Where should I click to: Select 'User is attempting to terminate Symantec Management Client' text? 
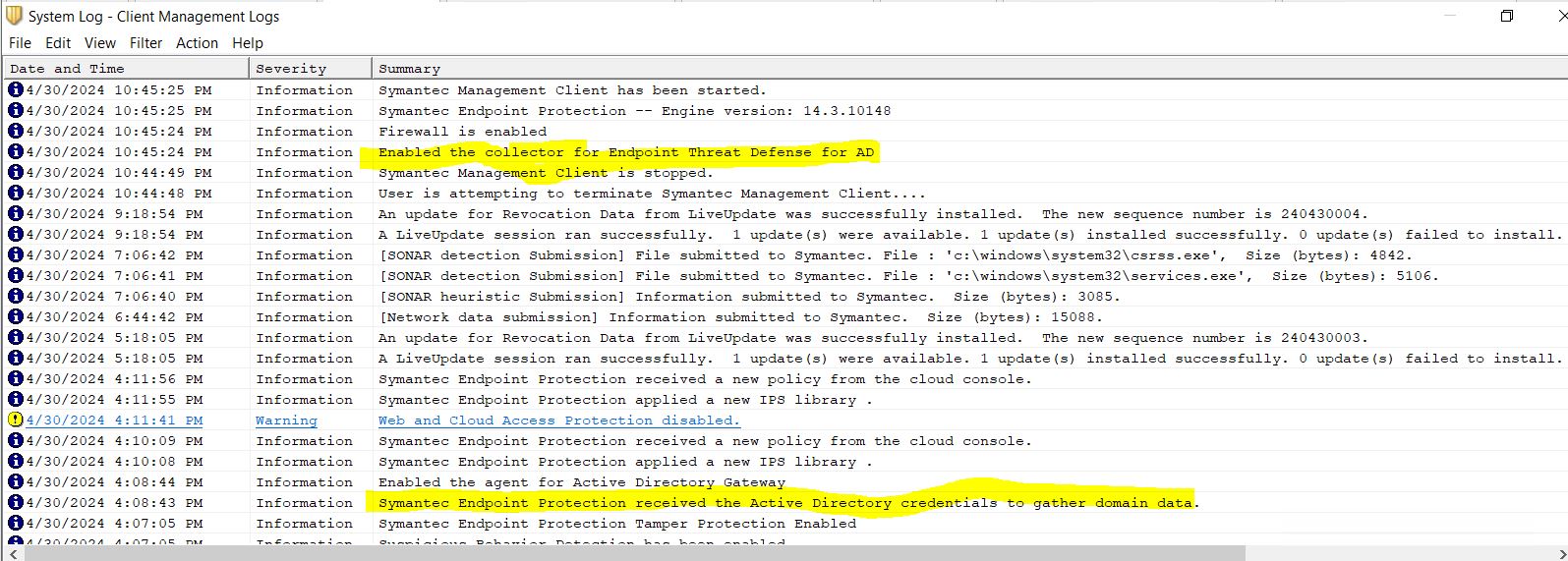pos(652,194)
